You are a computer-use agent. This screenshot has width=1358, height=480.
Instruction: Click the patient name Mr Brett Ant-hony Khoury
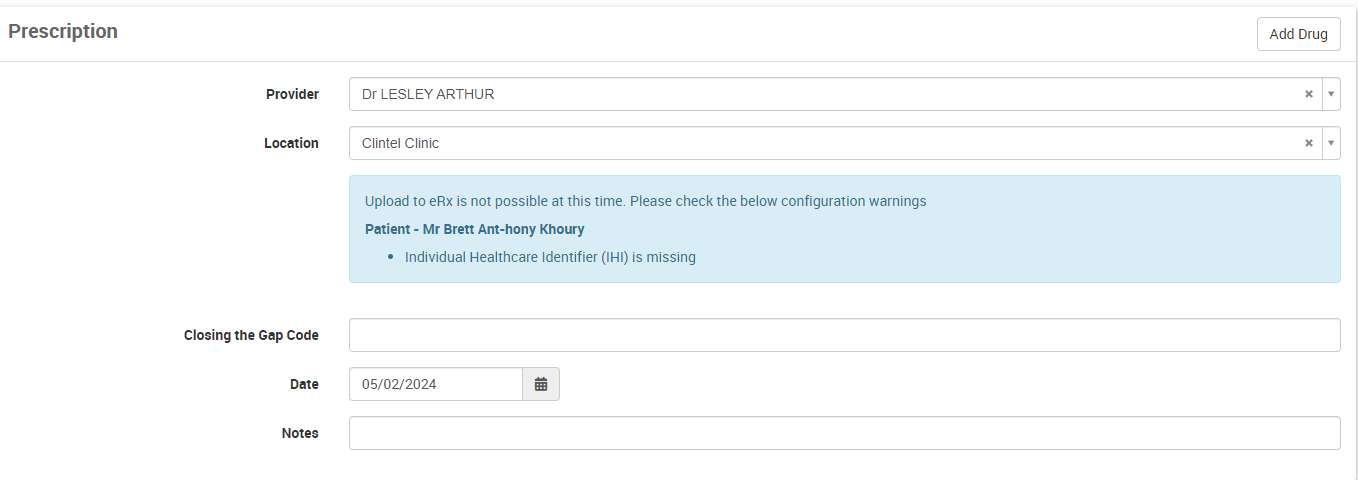coord(474,229)
